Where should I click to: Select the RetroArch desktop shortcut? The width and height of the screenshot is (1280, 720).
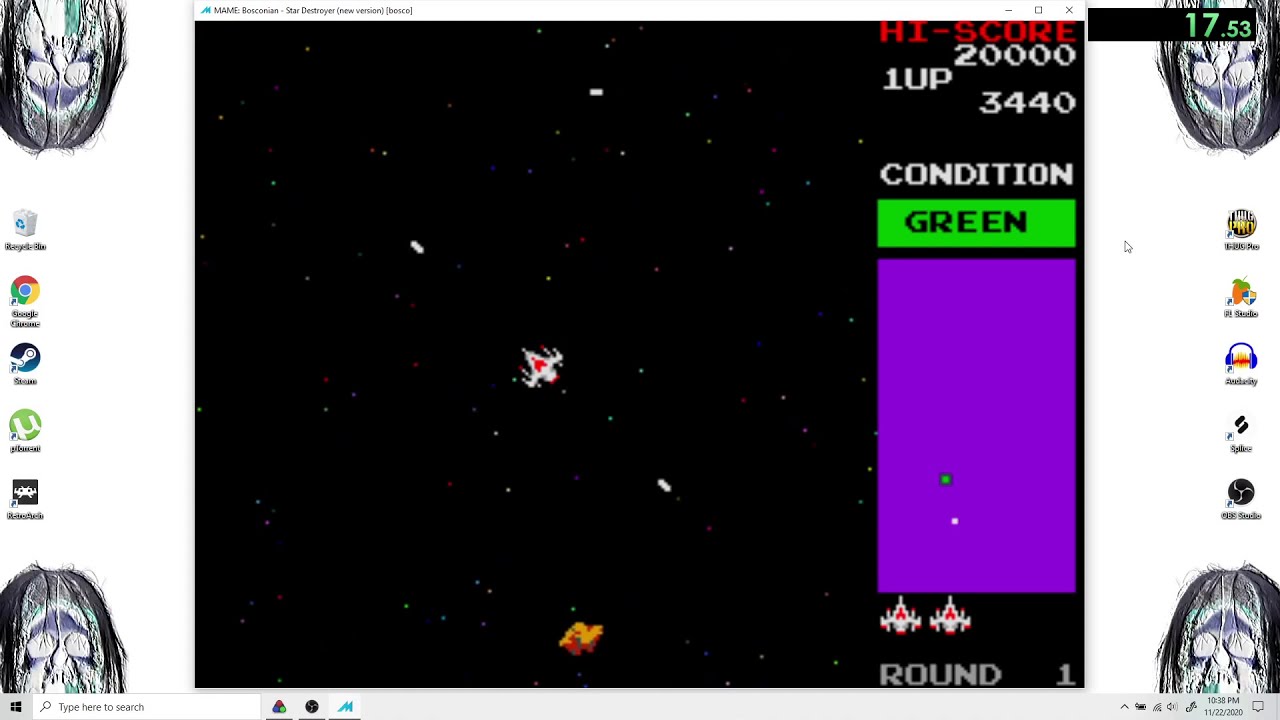(x=25, y=499)
